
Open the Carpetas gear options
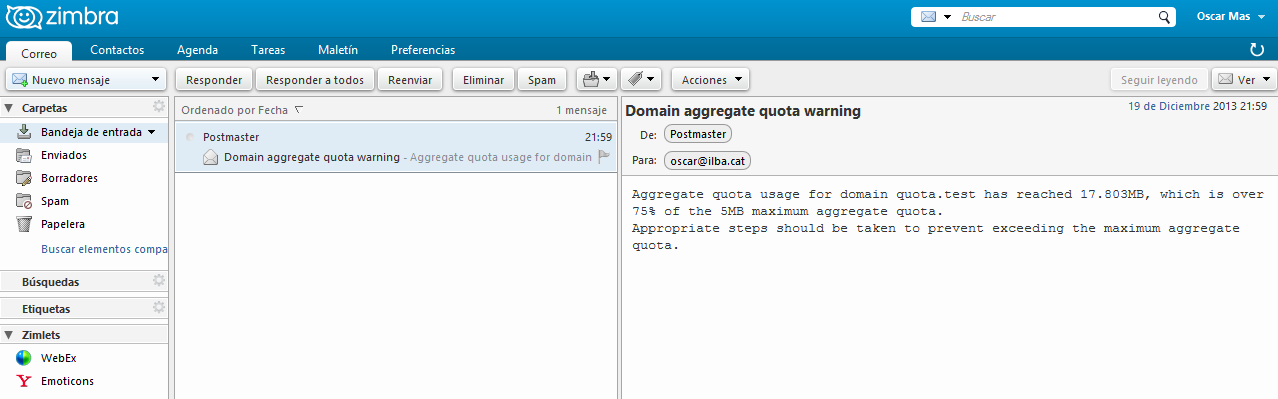[x=158, y=106]
